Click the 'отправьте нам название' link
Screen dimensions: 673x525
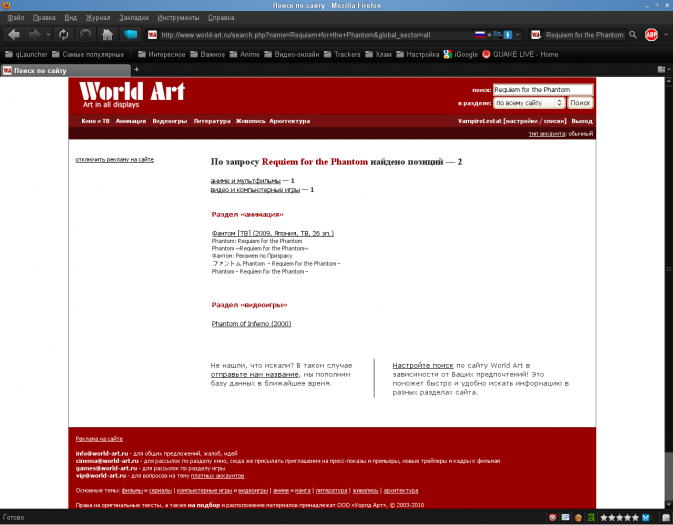coord(255,374)
